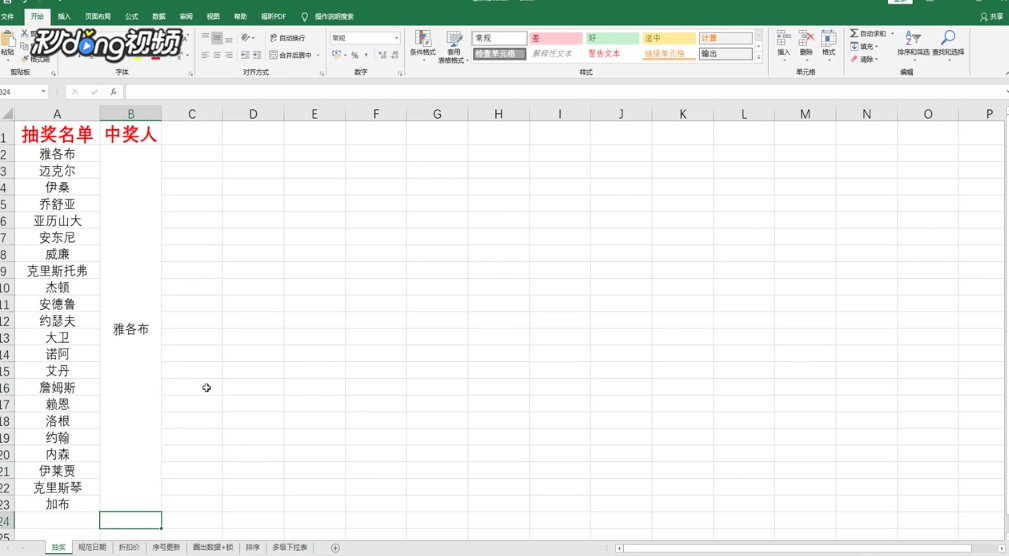Align text left icon in ribbon

pos(205,55)
